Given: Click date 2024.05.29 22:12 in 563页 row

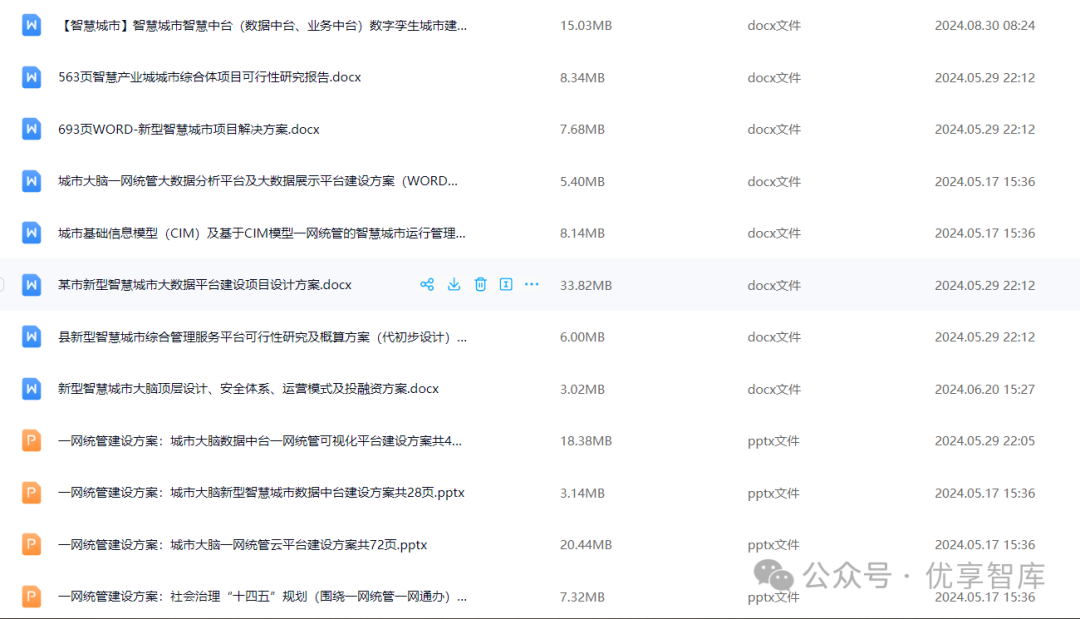Looking at the screenshot, I should pos(985,78).
